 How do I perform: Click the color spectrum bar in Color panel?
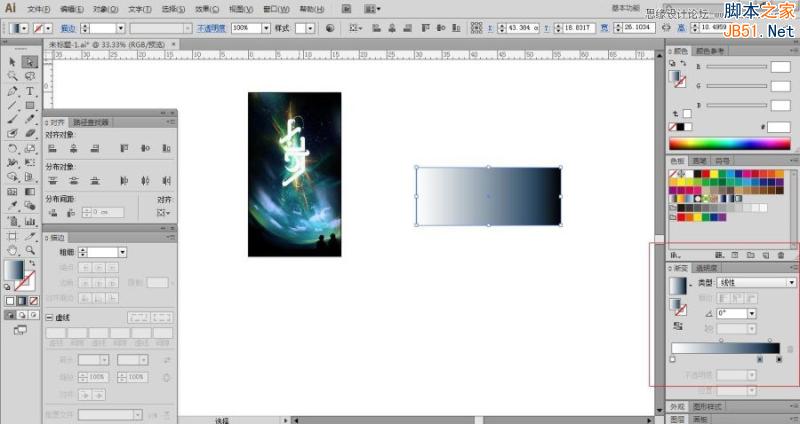[x=730, y=144]
